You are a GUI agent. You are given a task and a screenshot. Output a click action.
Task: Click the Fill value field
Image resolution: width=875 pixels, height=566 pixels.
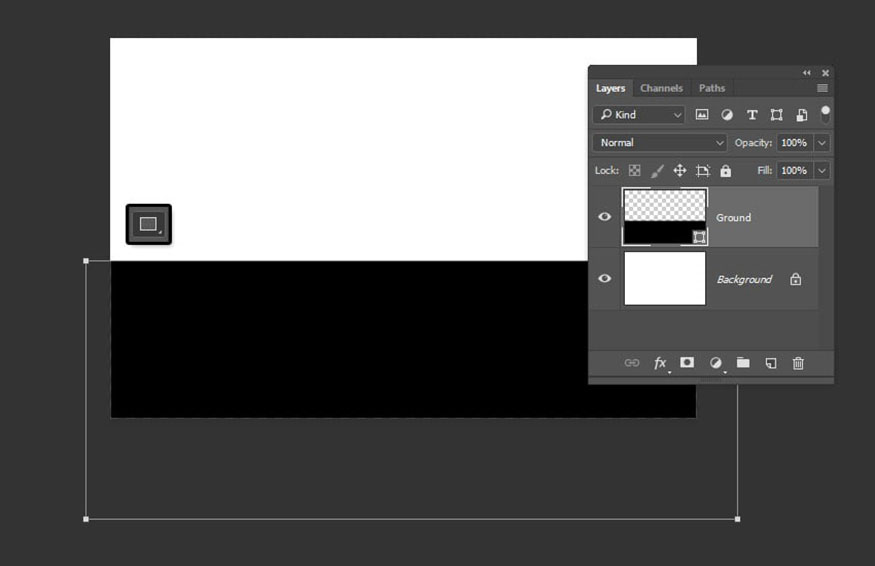click(x=795, y=171)
